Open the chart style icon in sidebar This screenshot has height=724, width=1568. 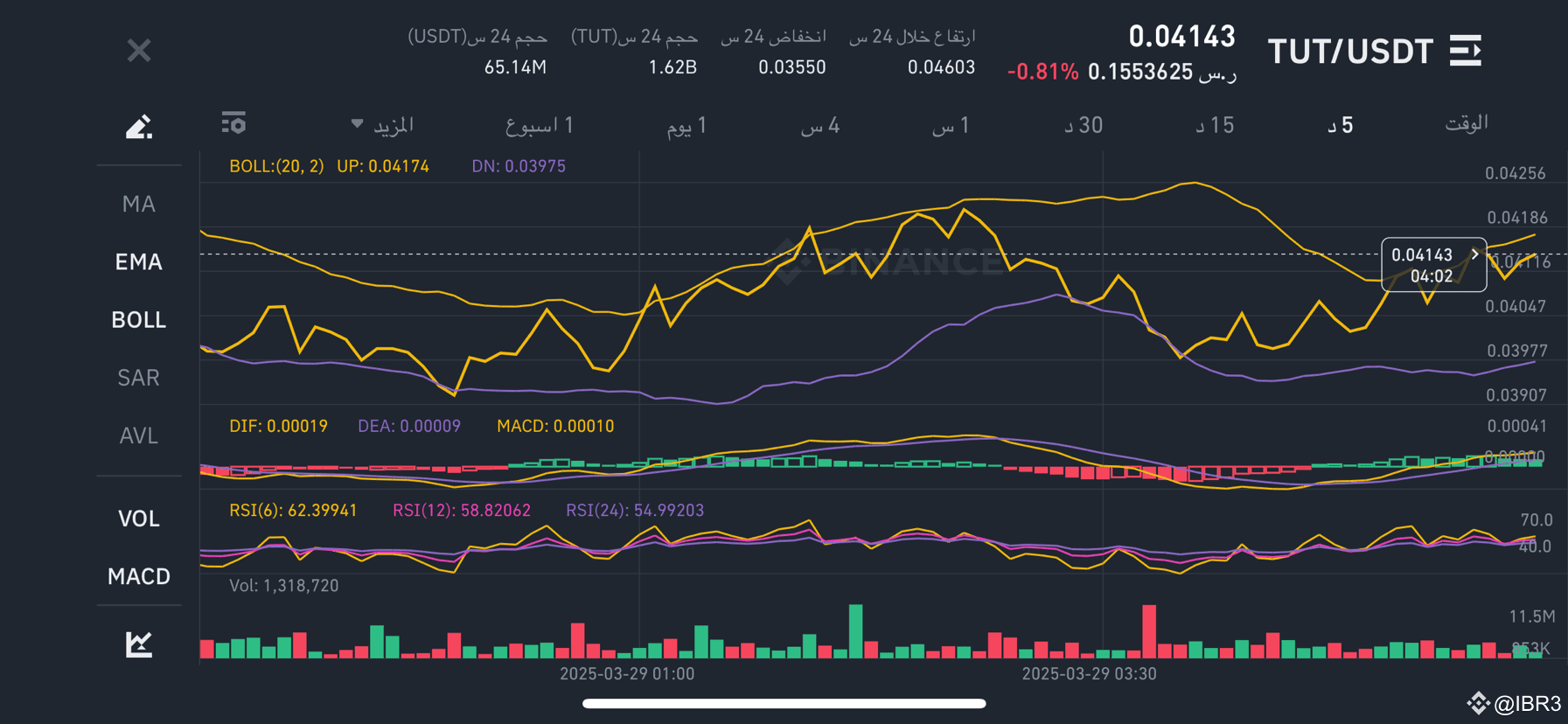(x=139, y=644)
